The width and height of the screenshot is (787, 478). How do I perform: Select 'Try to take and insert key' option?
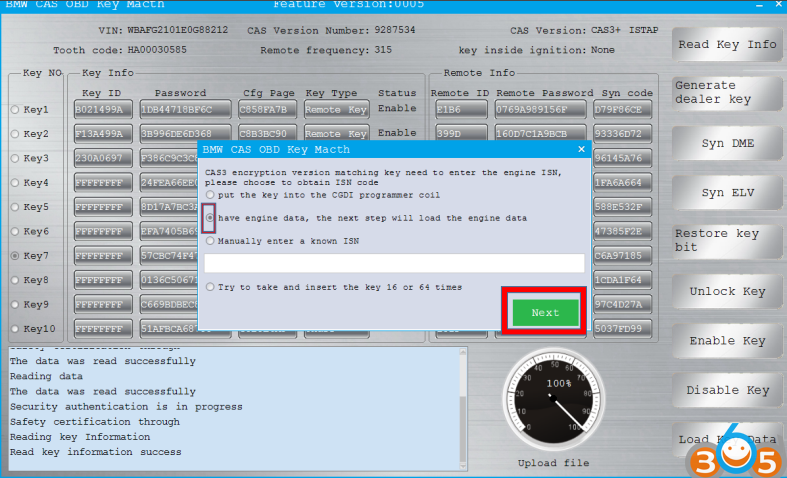pyautogui.click(x=210, y=287)
